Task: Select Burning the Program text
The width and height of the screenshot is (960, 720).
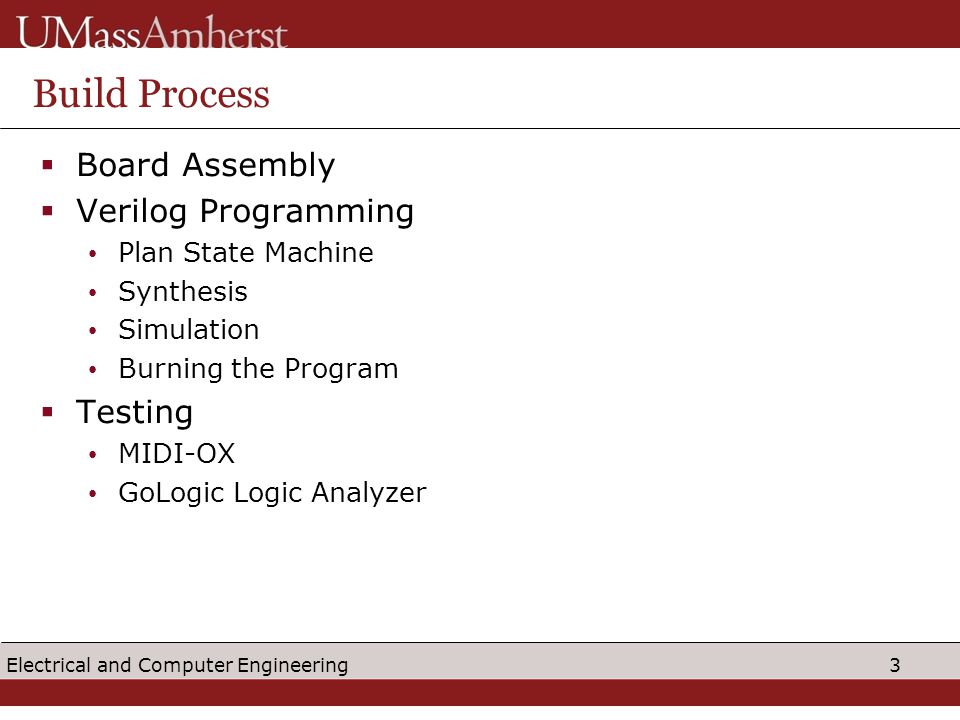Action: (258, 369)
